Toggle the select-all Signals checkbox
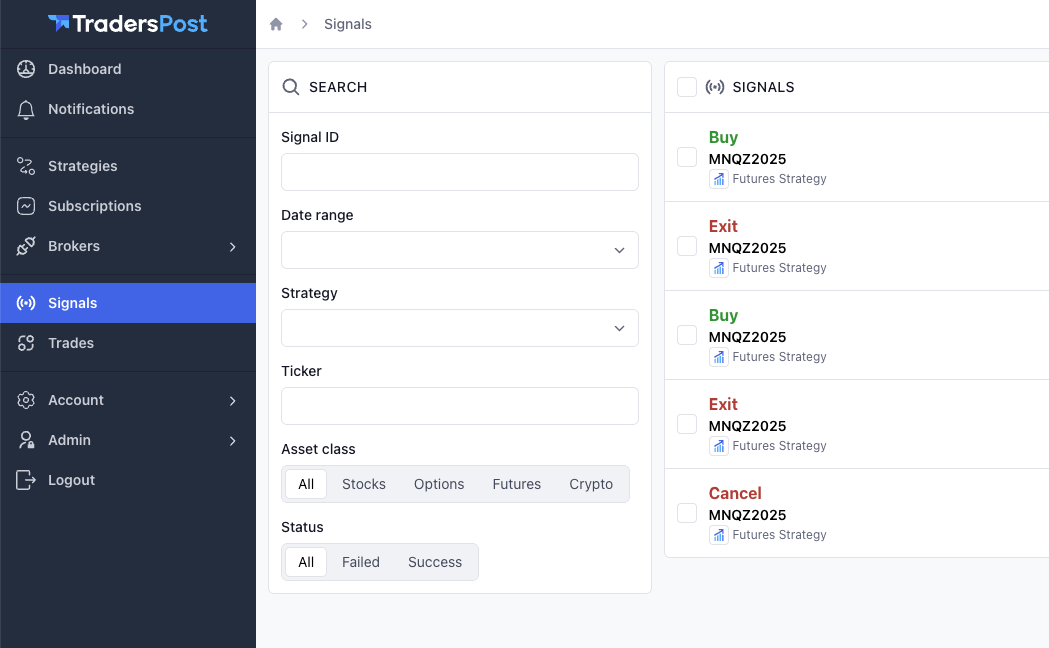Screen dimensions: 1049x648 687,87
